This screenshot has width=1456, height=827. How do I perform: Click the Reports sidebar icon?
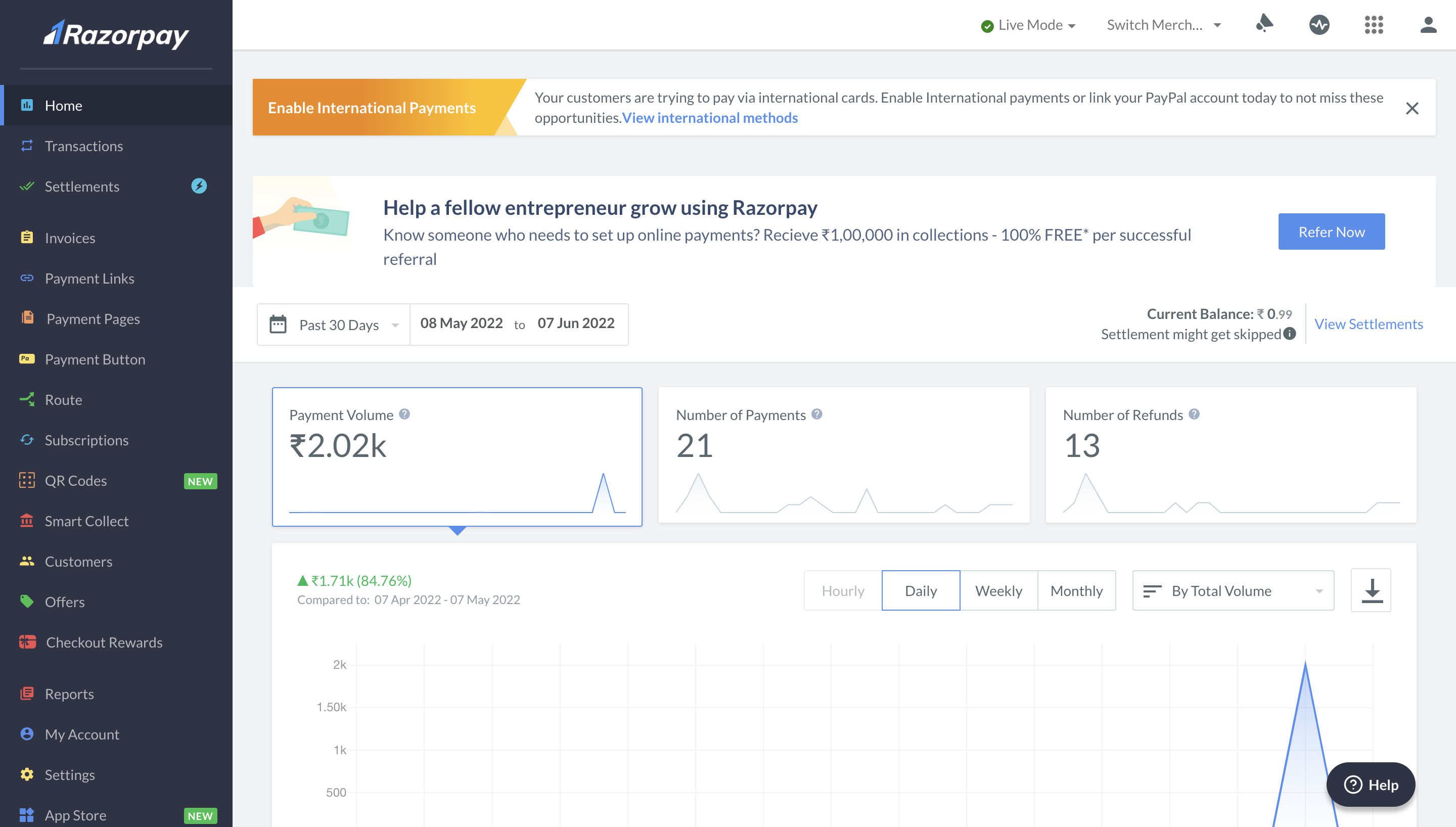[x=27, y=694]
